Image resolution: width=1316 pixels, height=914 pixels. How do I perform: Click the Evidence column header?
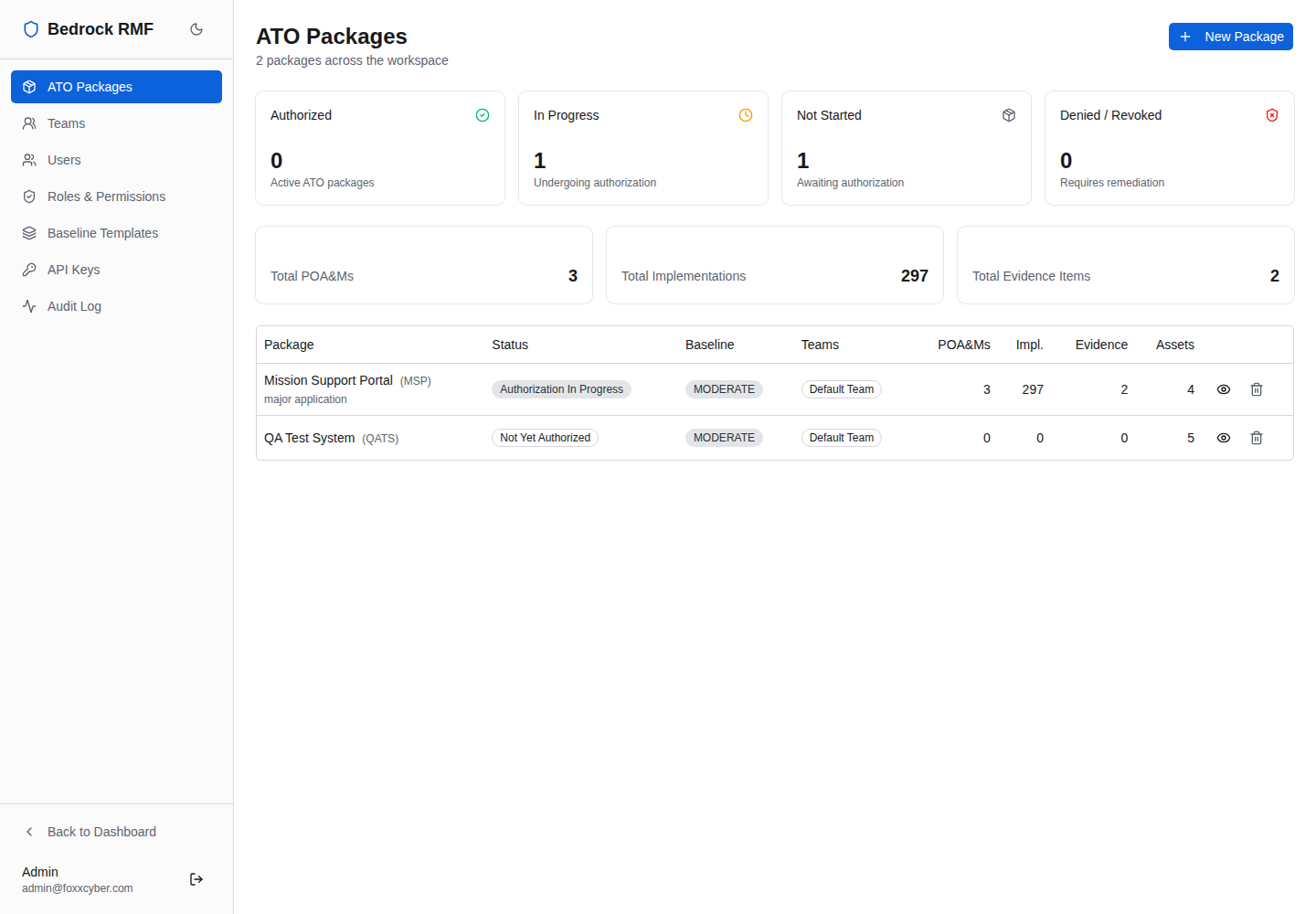tap(1101, 345)
